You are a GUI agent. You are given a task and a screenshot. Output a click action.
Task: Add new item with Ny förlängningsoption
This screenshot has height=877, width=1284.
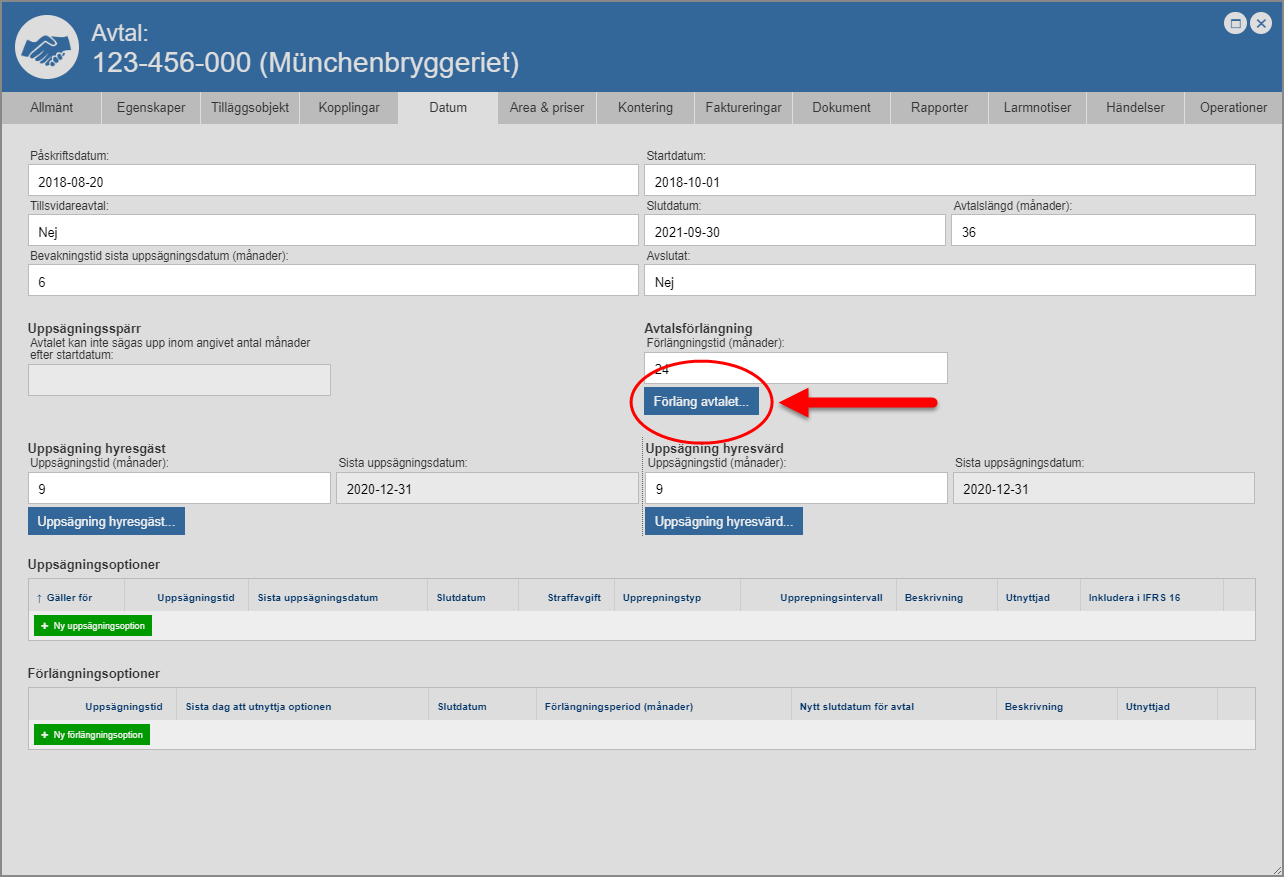[92, 735]
